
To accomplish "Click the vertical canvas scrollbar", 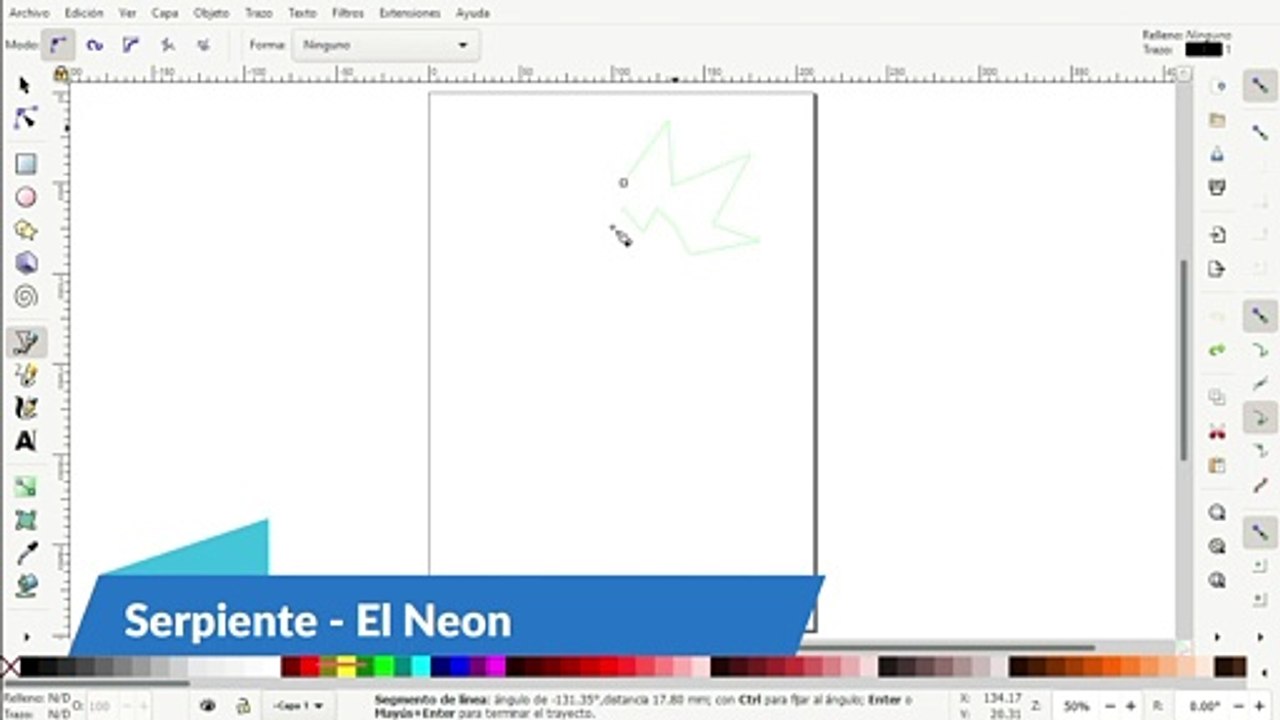I will (x=1185, y=360).
